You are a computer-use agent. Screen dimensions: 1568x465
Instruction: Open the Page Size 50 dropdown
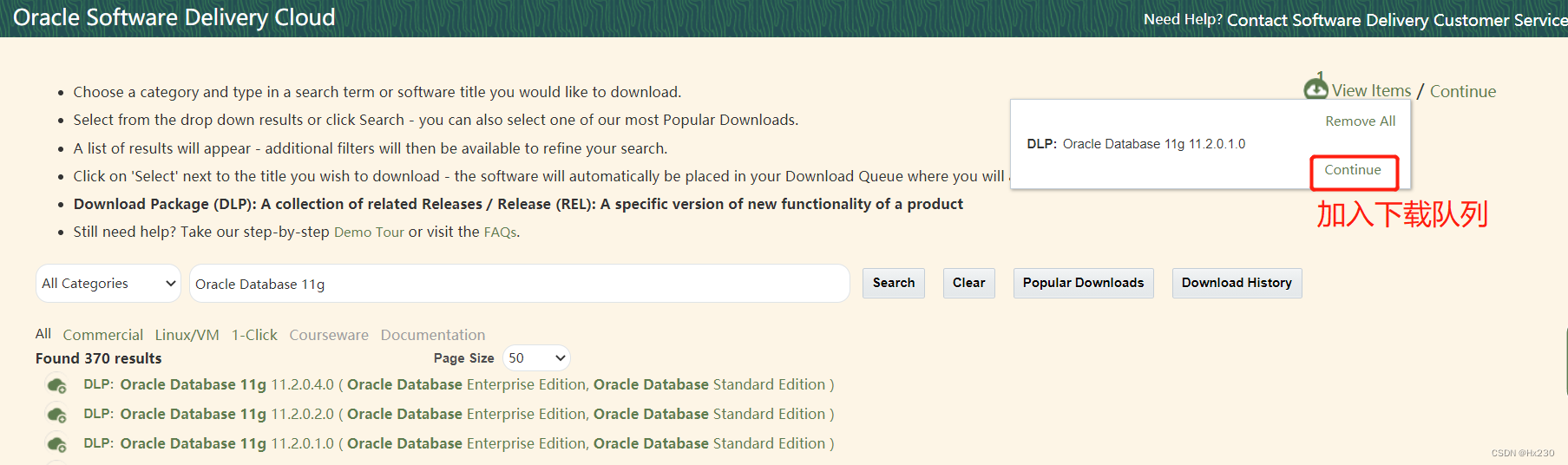pos(536,358)
